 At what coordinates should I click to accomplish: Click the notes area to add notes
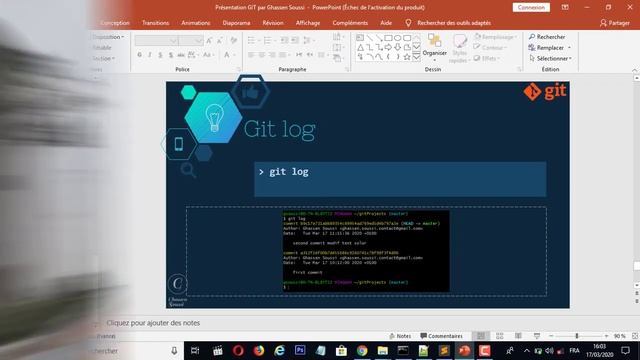tap(153, 323)
